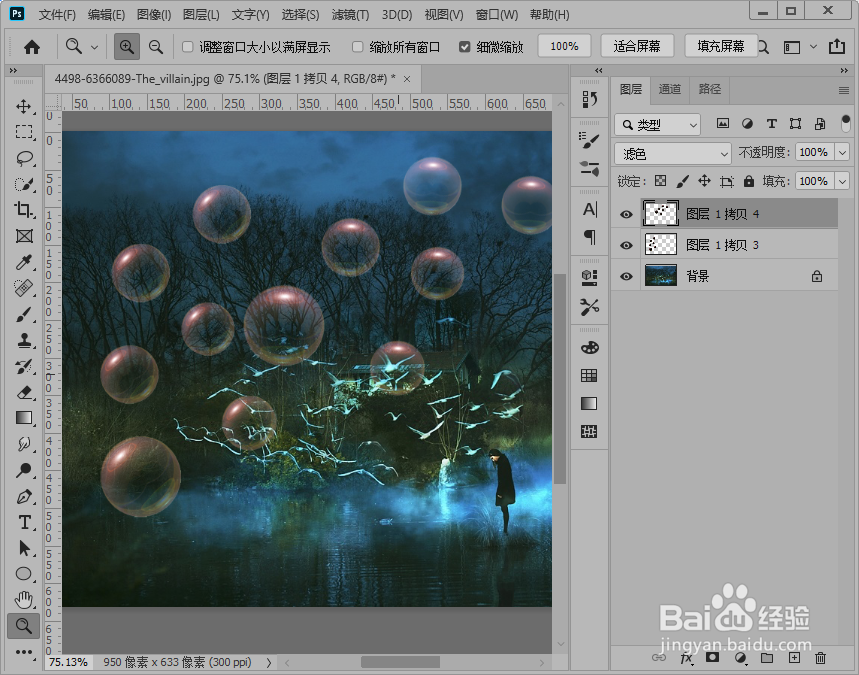
Task: Switch to the 通道 tab
Action: click(x=669, y=89)
